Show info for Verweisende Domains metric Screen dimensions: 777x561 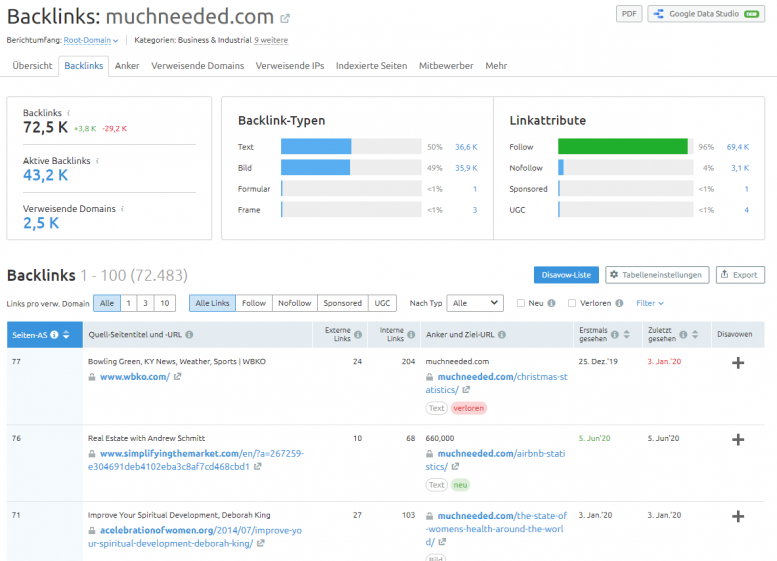click(122, 209)
